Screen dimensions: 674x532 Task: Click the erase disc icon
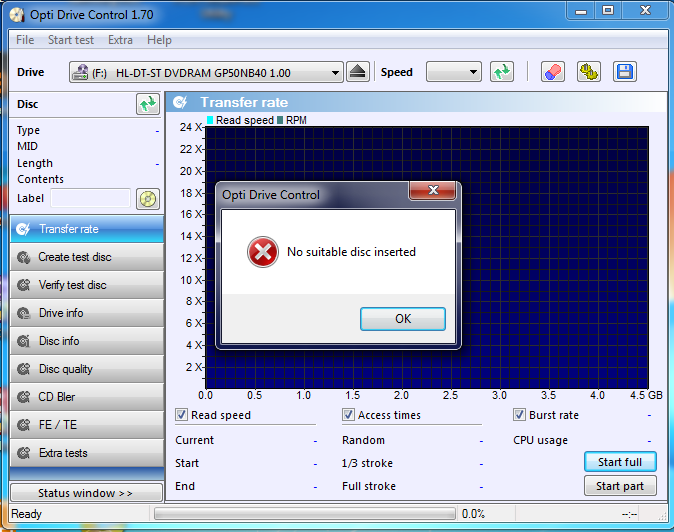(x=552, y=72)
